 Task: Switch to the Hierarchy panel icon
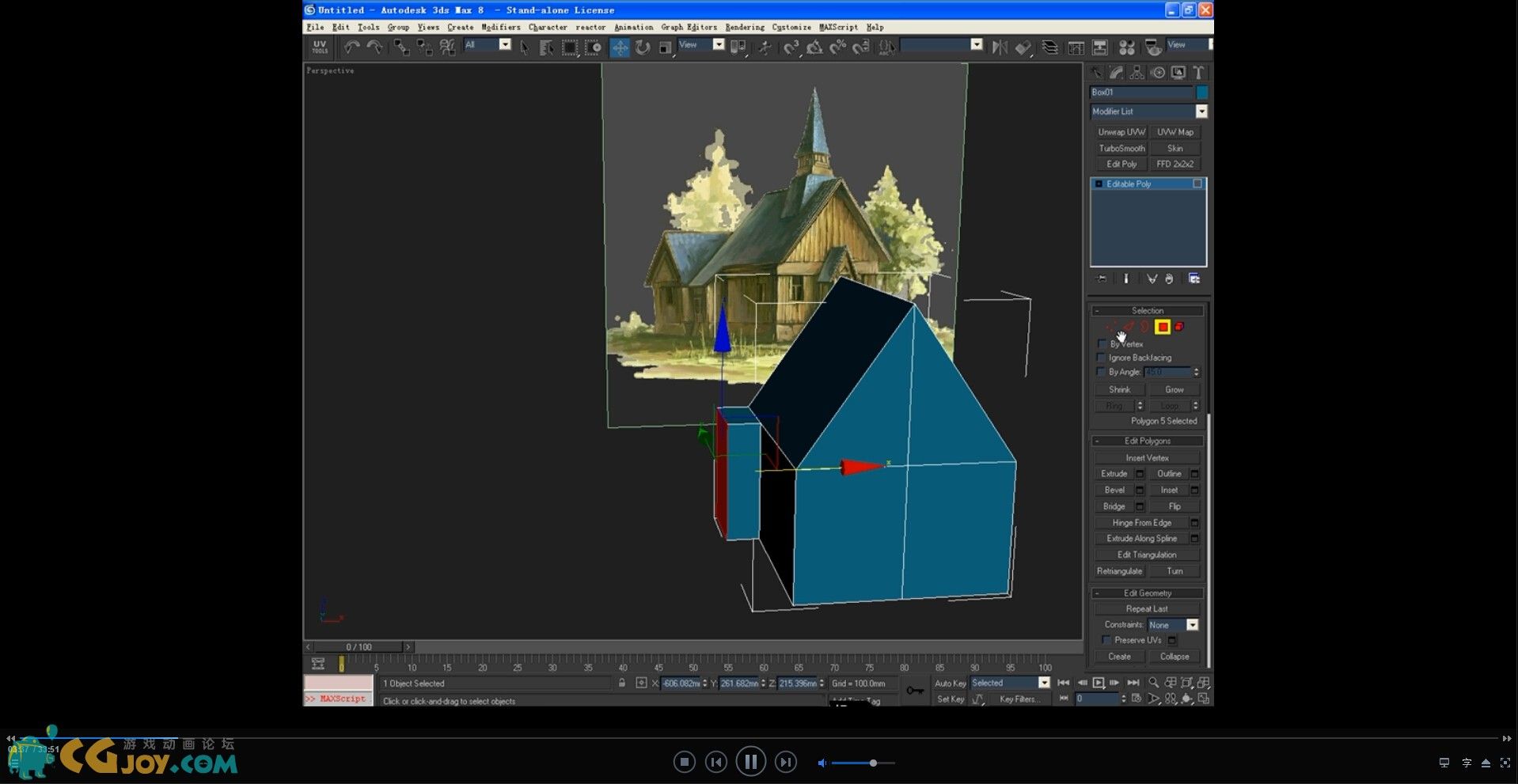[x=1137, y=73]
